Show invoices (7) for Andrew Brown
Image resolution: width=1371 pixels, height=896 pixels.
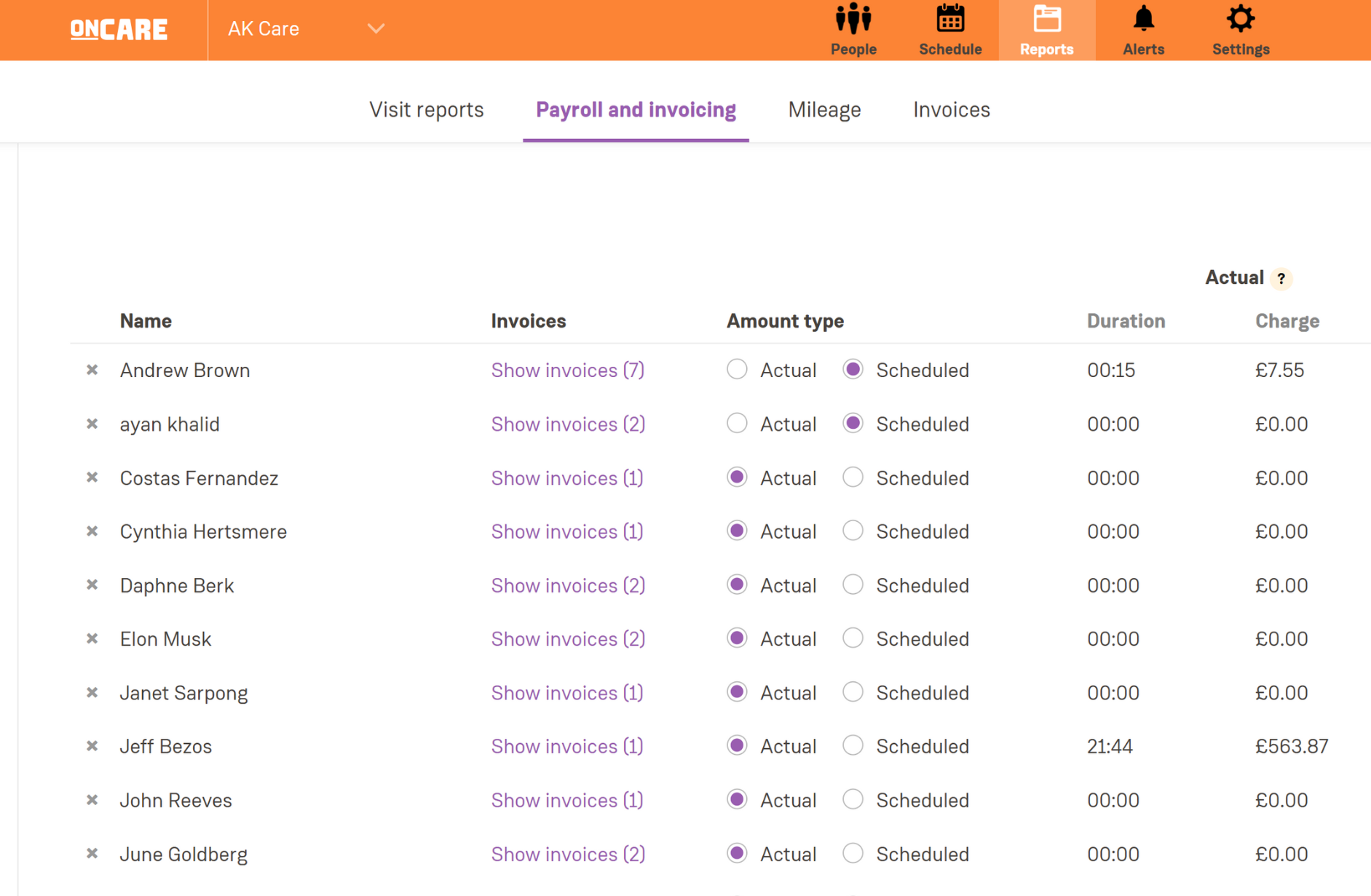(567, 370)
